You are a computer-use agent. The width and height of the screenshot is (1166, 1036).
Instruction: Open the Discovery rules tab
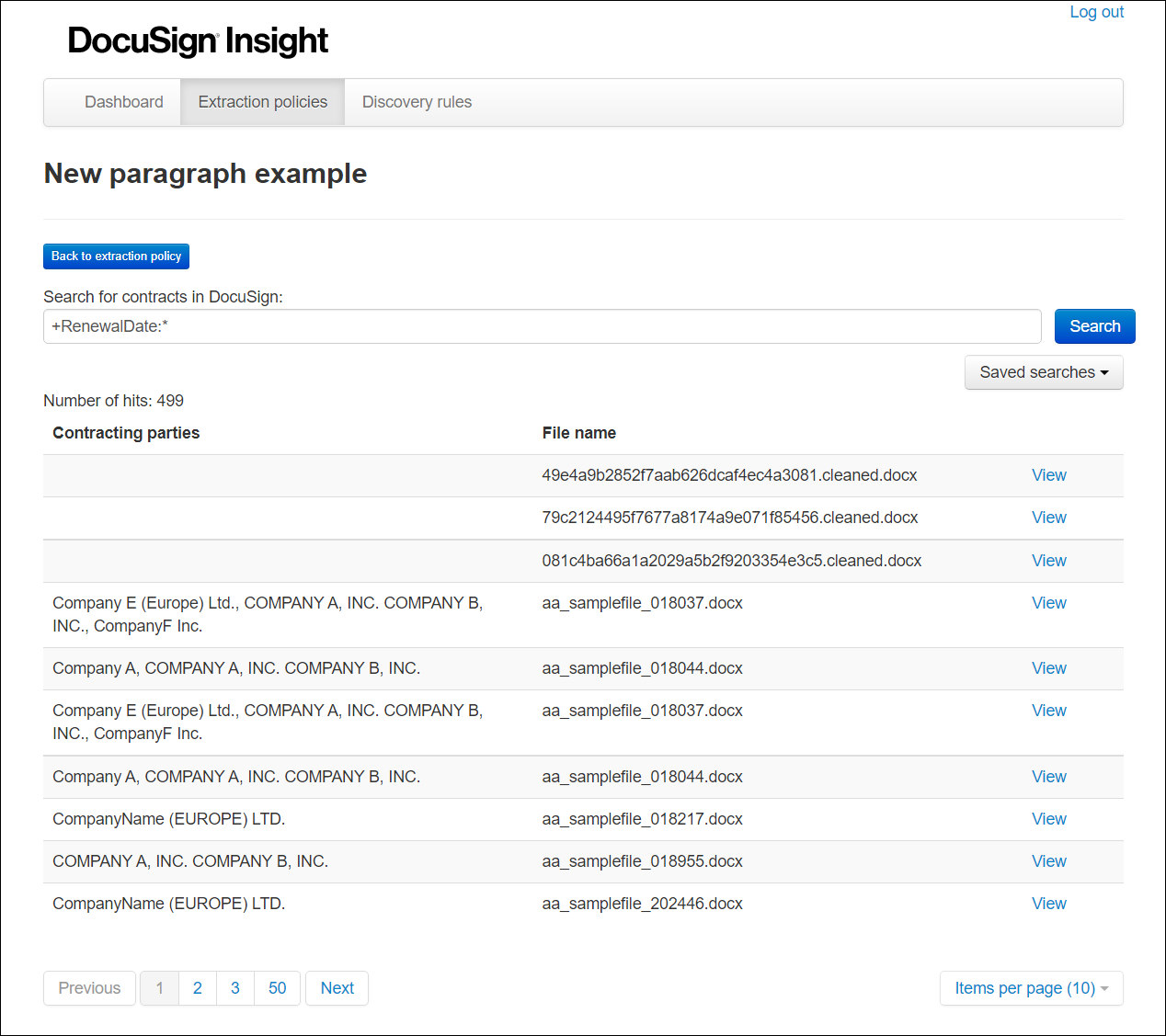pyautogui.click(x=417, y=102)
